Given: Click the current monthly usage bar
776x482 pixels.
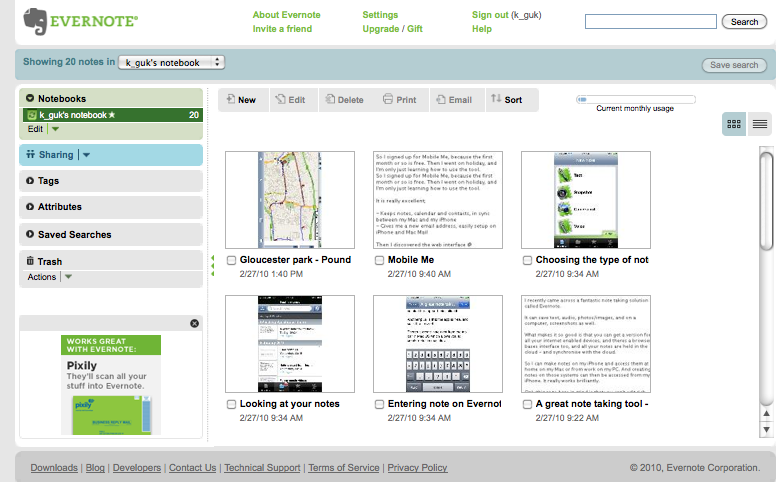Looking at the screenshot, I should (x=635, y=99).
